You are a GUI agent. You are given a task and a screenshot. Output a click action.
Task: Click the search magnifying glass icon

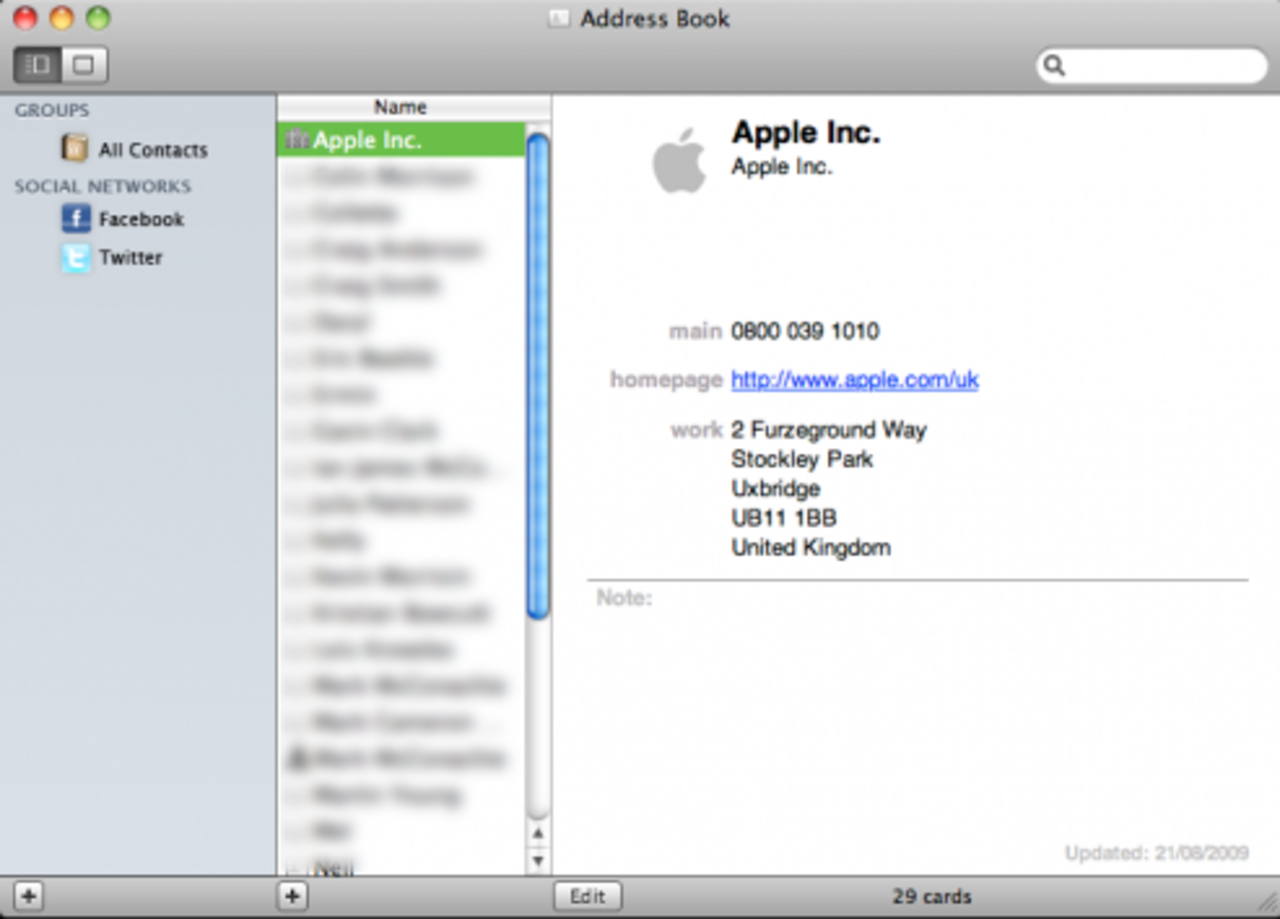tap(1054, 66)
